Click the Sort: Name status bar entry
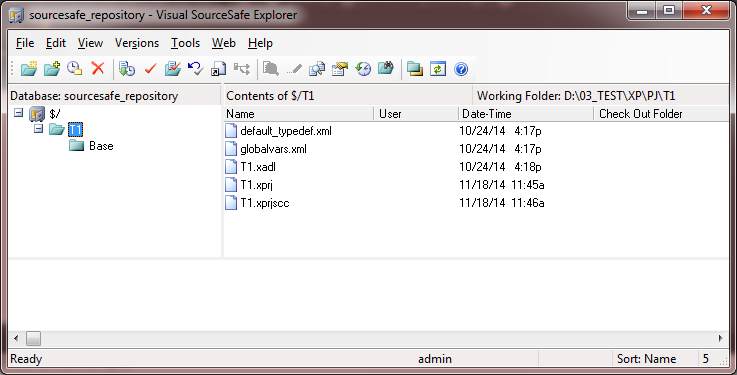 pyautogui.click(x=646, y=359)
